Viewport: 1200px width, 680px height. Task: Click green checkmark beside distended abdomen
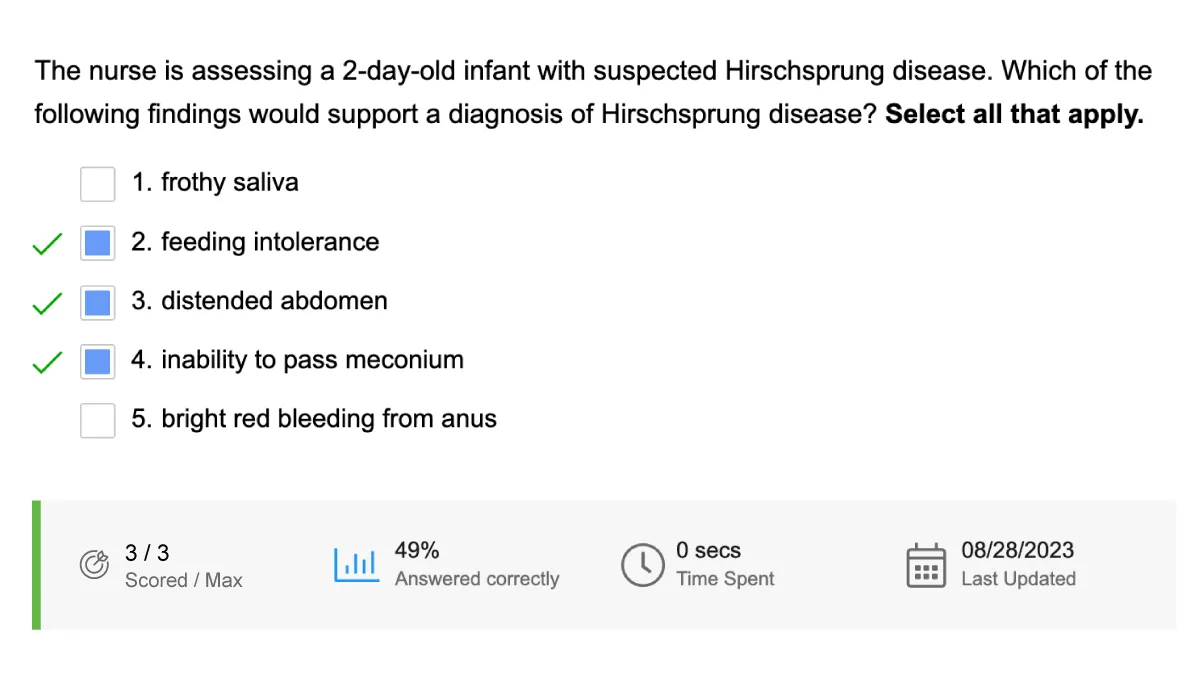pyautogui.click(x=47, y=302)
